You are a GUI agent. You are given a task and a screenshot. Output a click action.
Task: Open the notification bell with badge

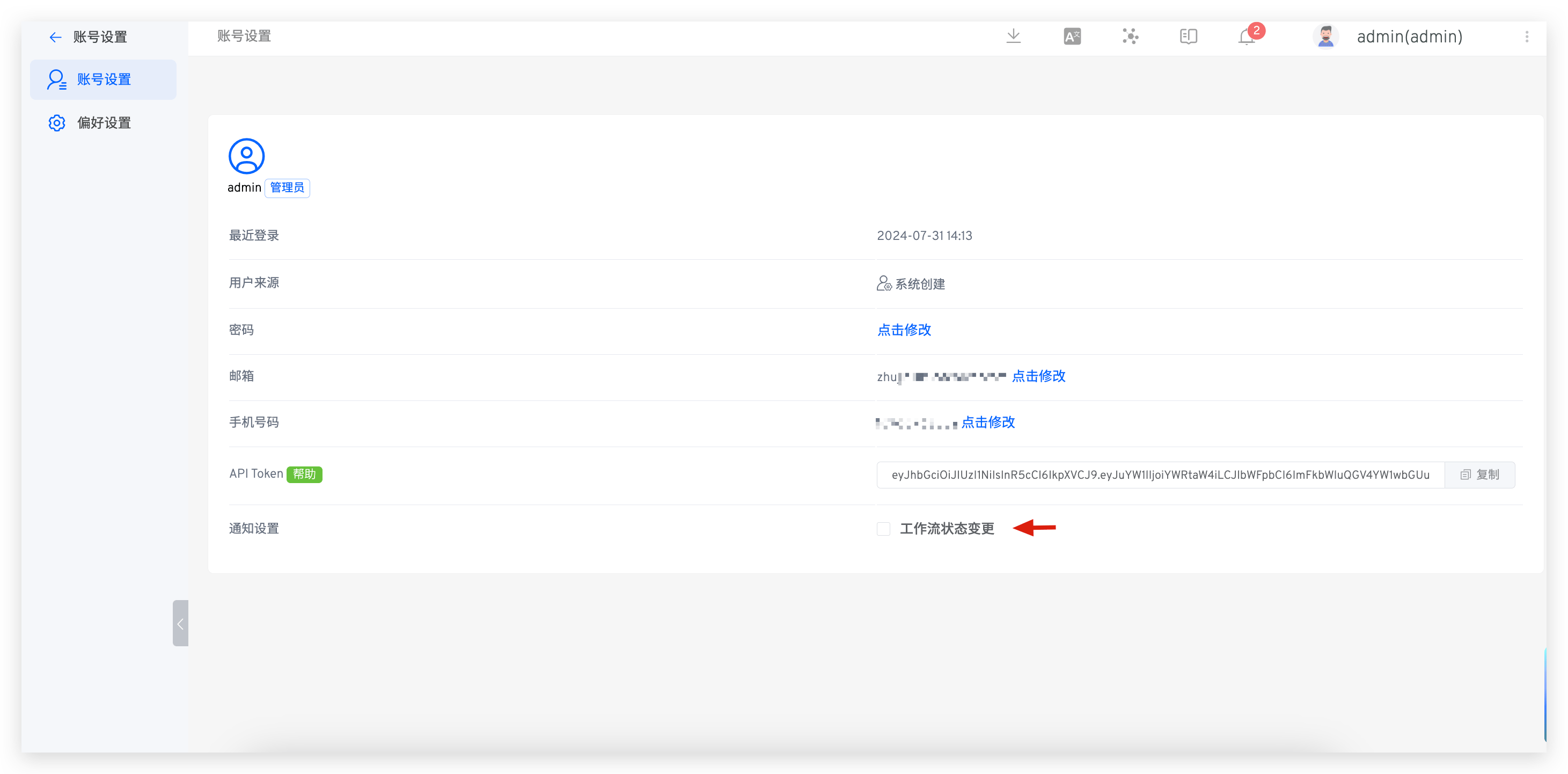click(1247, 37)
